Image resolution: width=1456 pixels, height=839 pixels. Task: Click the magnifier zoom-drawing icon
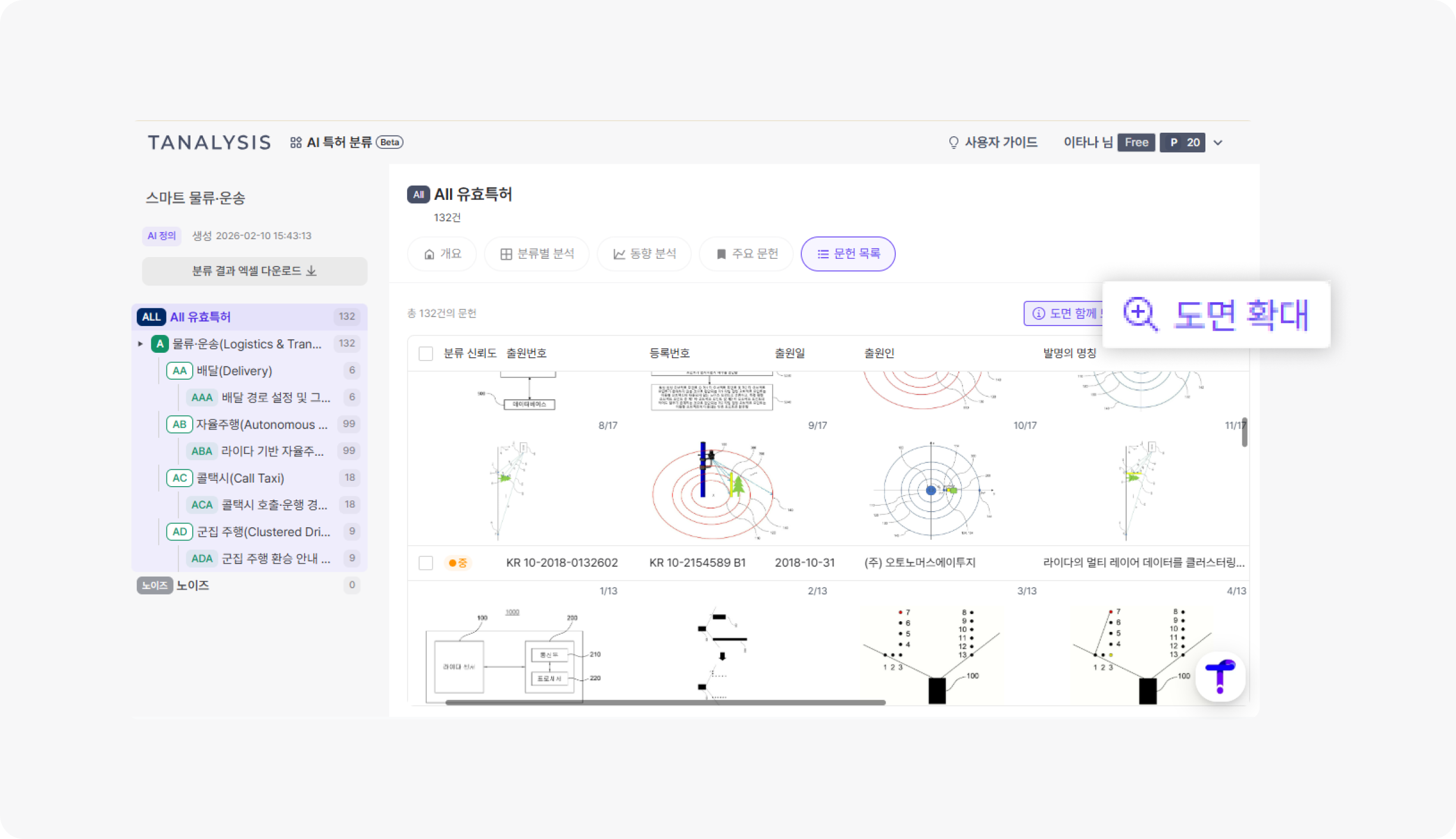pyautogui.click(x=1139, y=314)
